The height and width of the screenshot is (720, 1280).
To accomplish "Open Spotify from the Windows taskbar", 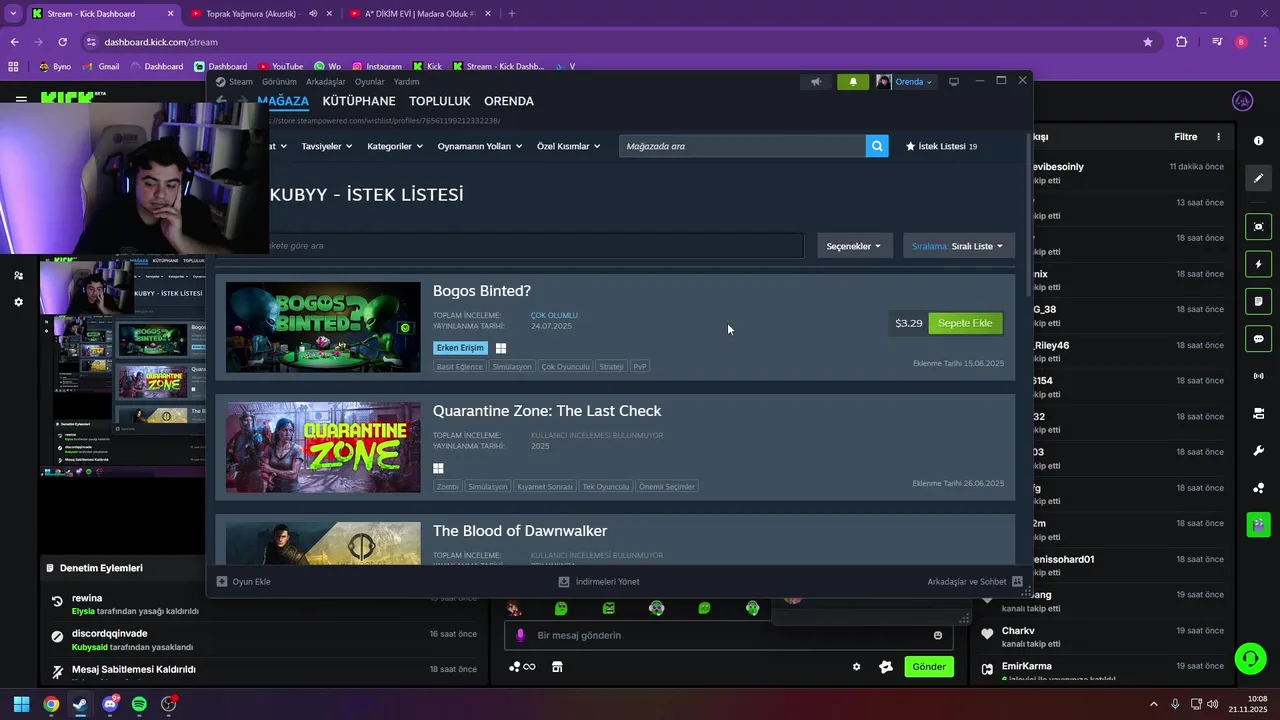I will [139, 704].
